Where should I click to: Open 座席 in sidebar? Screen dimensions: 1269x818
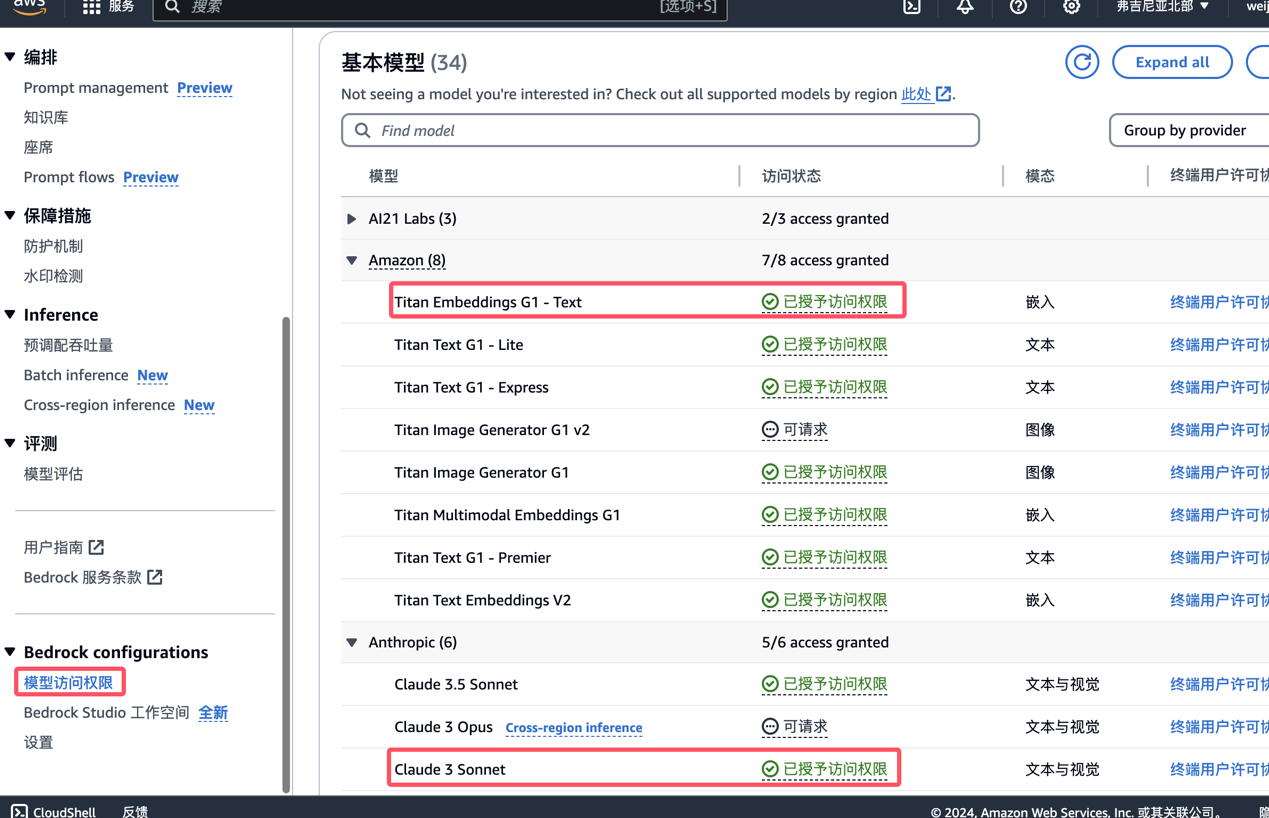click(38, 147)
